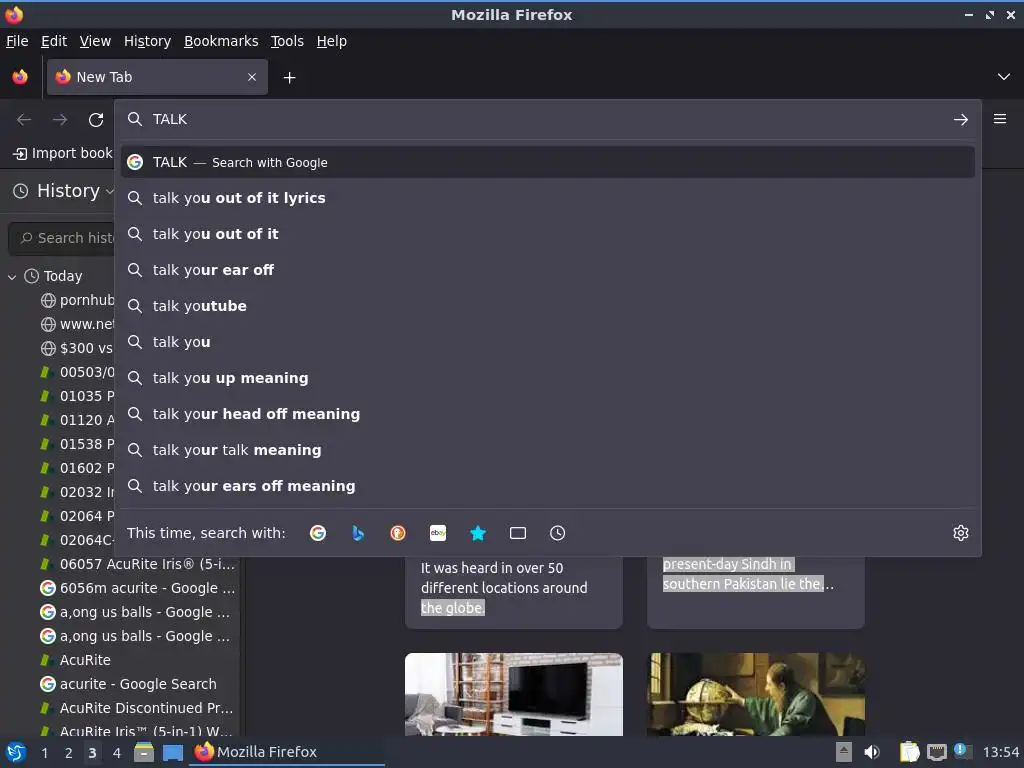Search this time with DuckDuckGo icon
This screenshot has width=1024, height=768.
tap(398, 533)
